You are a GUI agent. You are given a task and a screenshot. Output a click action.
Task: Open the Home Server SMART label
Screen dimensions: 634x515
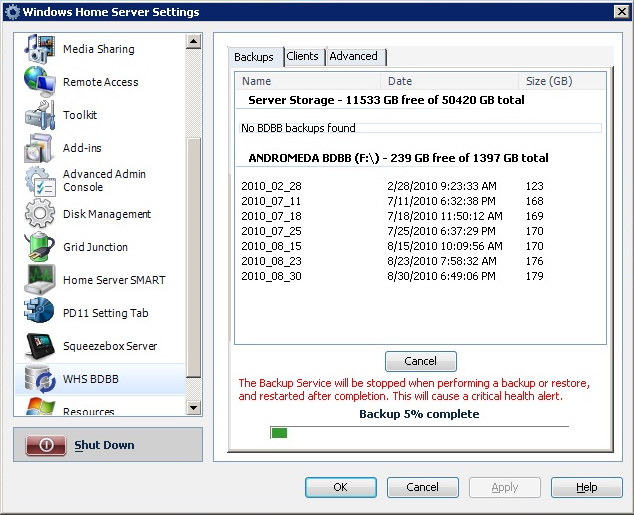pos(114,280)
